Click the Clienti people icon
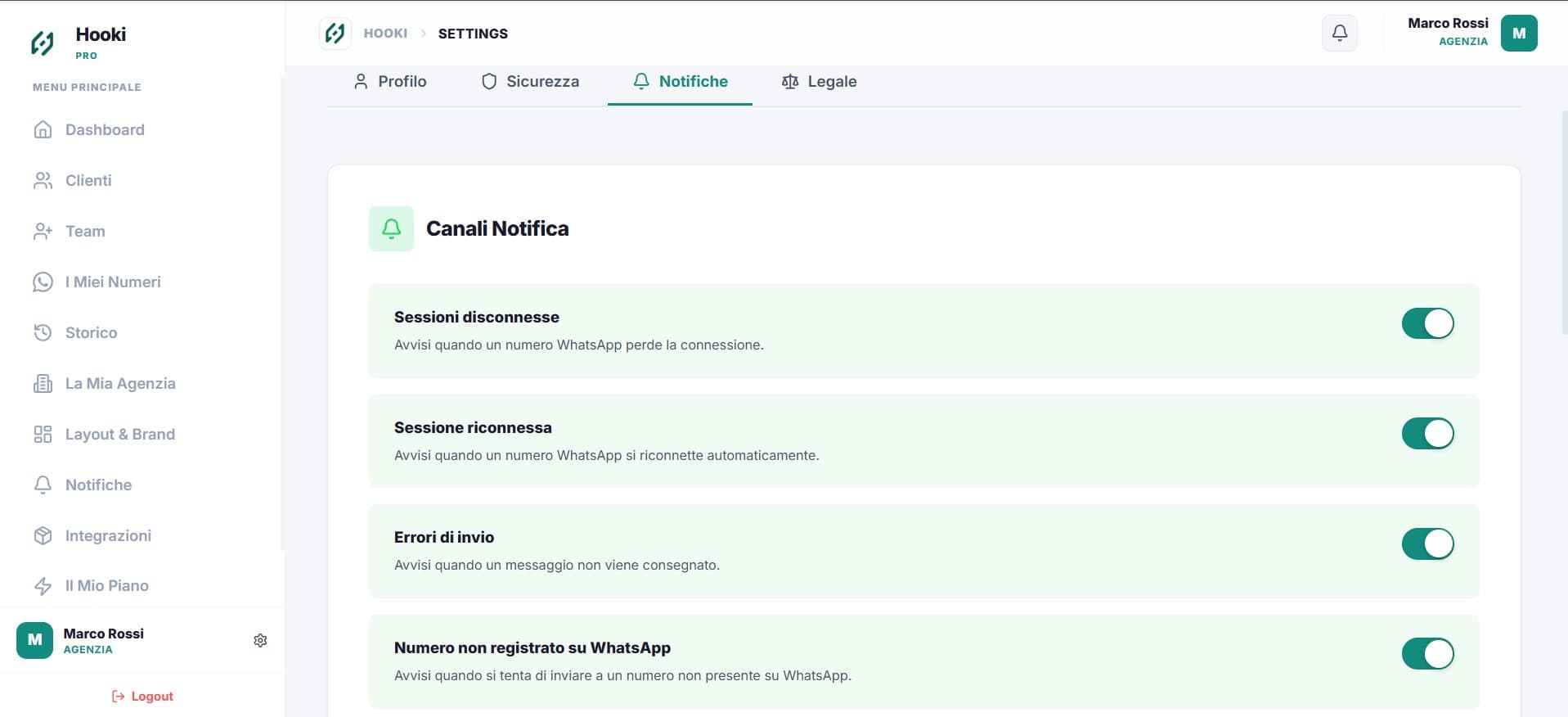This screenshot has height=717, width=1568. coord(43,180)
